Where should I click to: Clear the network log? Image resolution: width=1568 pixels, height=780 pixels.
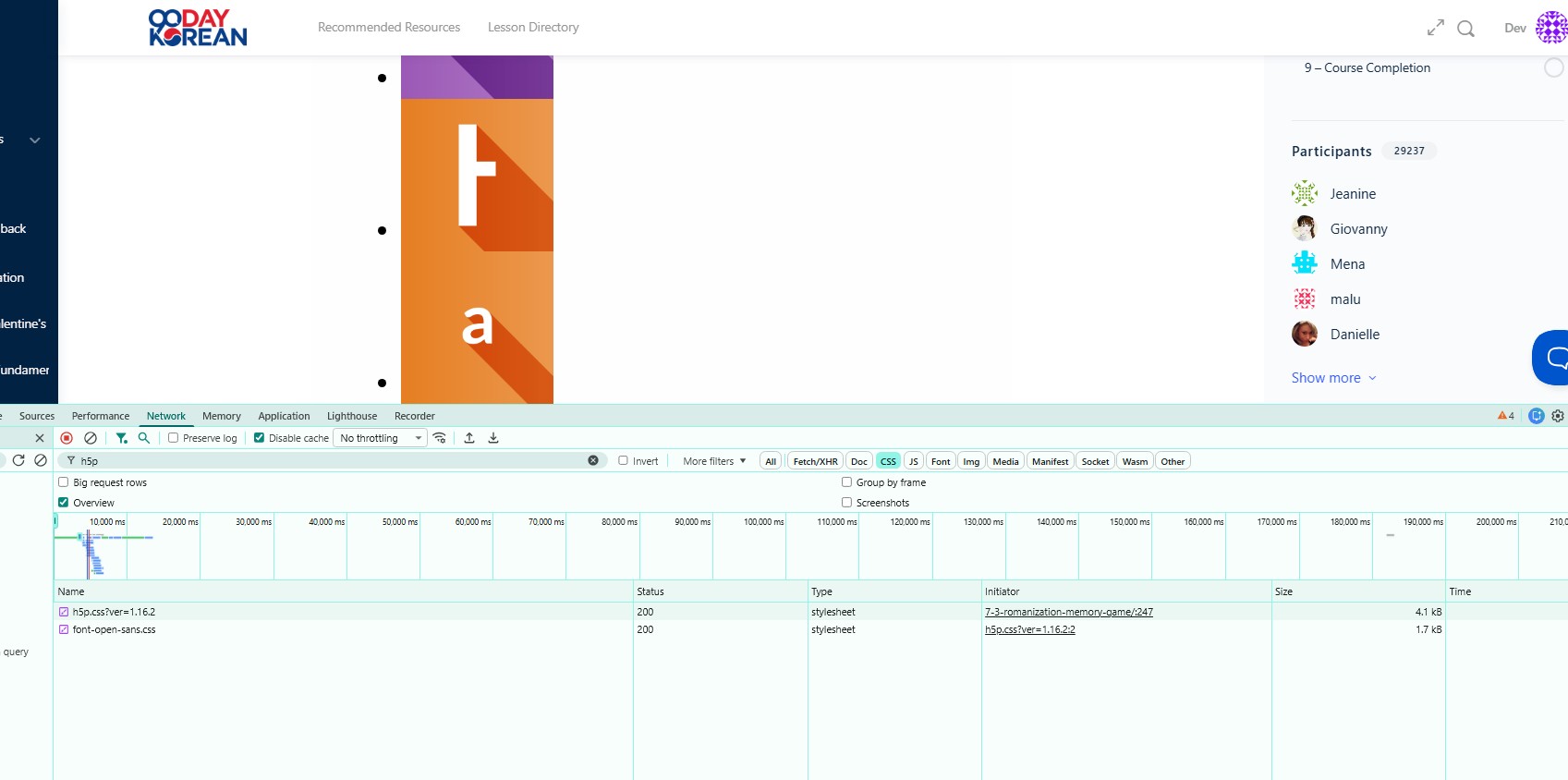[91, 438]
